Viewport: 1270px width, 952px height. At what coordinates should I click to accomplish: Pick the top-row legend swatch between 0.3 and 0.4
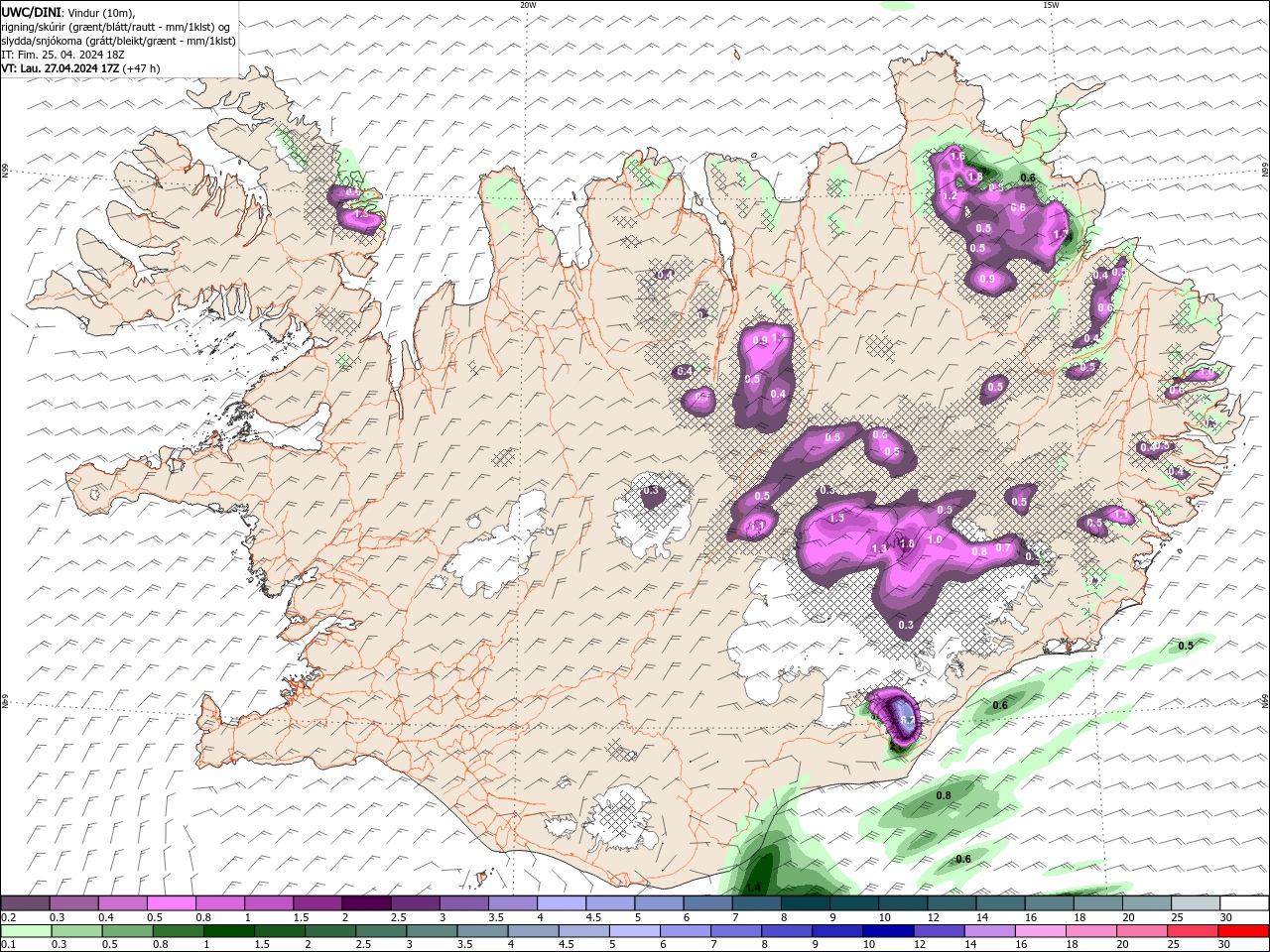[x=73, y=902]
